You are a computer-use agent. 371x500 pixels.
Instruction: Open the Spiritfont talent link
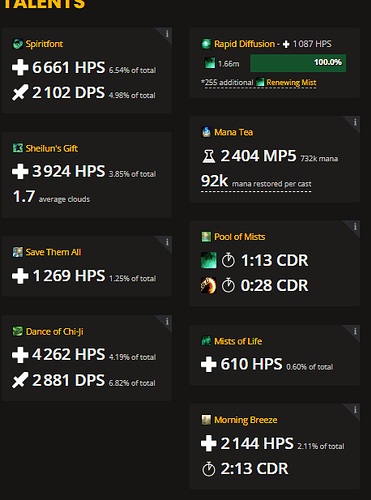click(44, 44)
